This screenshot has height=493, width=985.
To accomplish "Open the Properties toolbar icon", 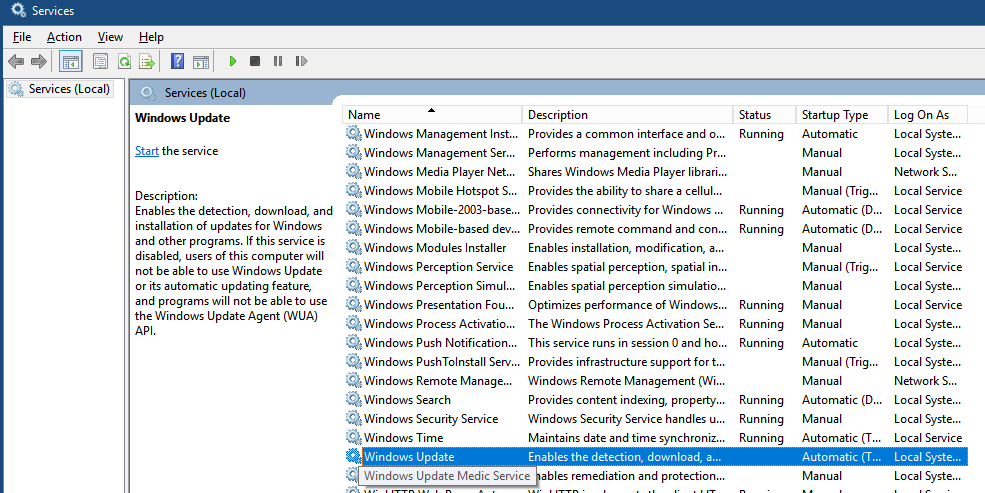I will pyautogui.click(x=101, y=62).
